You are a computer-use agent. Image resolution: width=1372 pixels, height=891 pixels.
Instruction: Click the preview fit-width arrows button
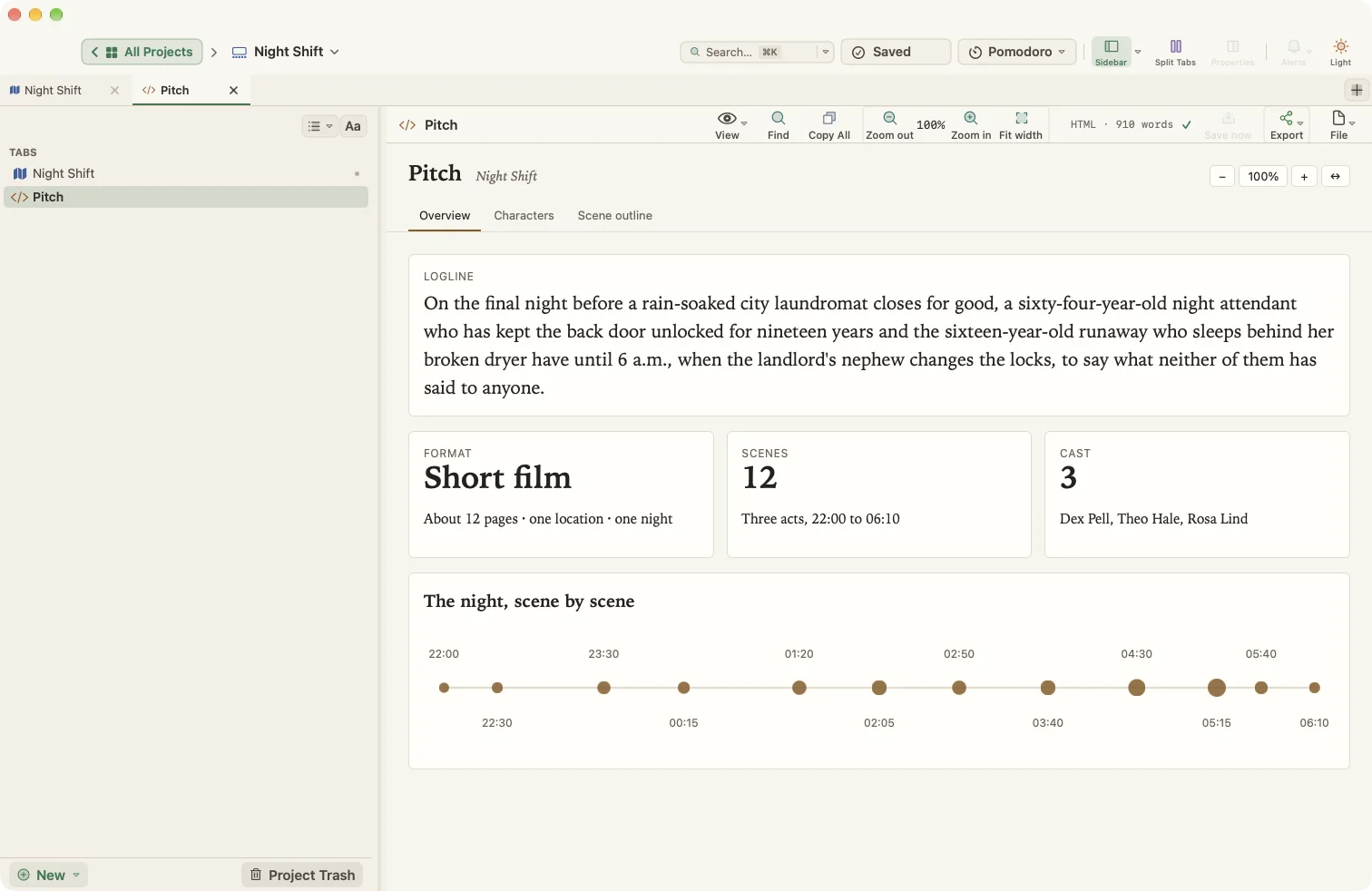point(1335,176)
